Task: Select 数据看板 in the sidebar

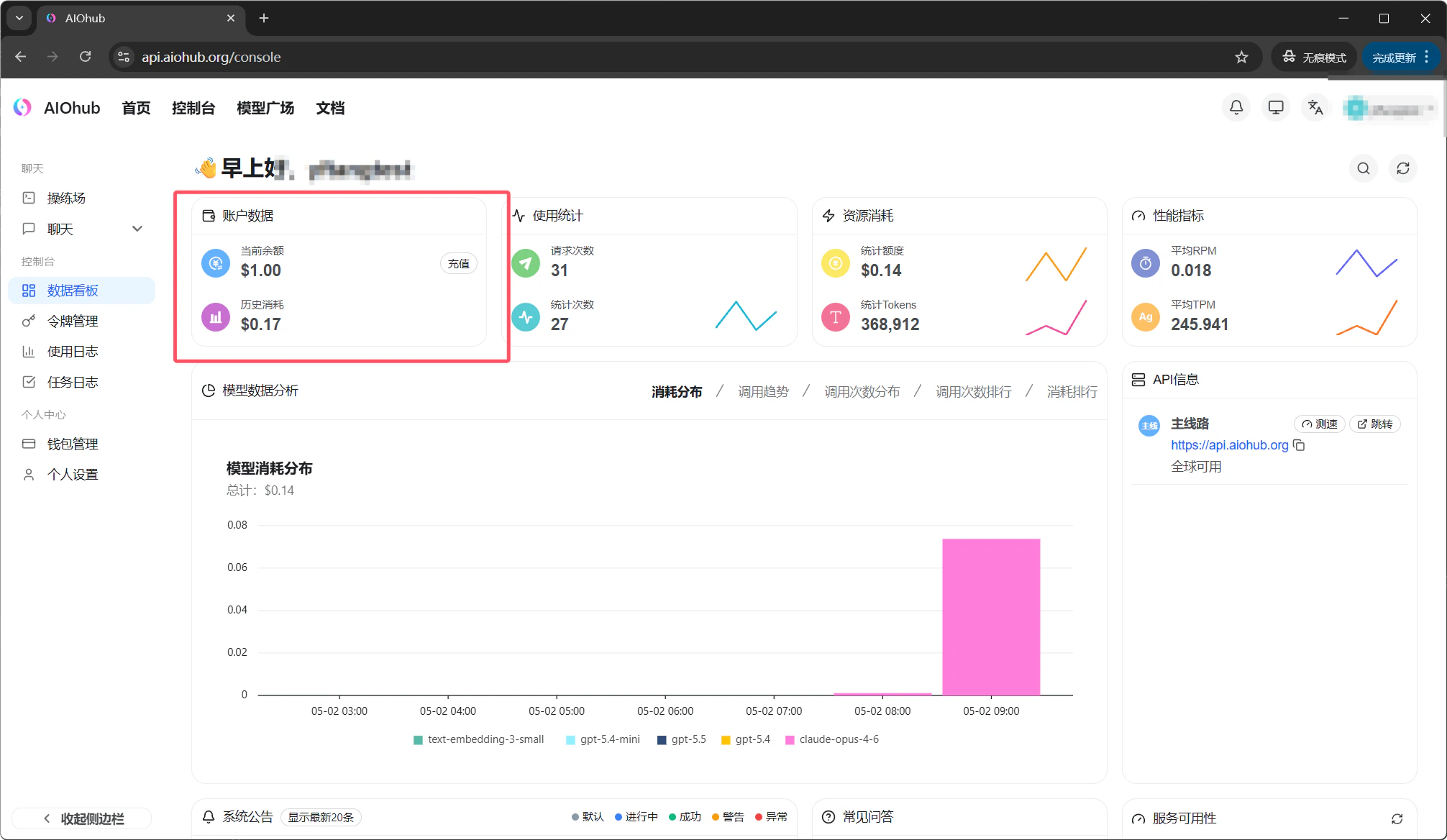Action: click(82, 291)
